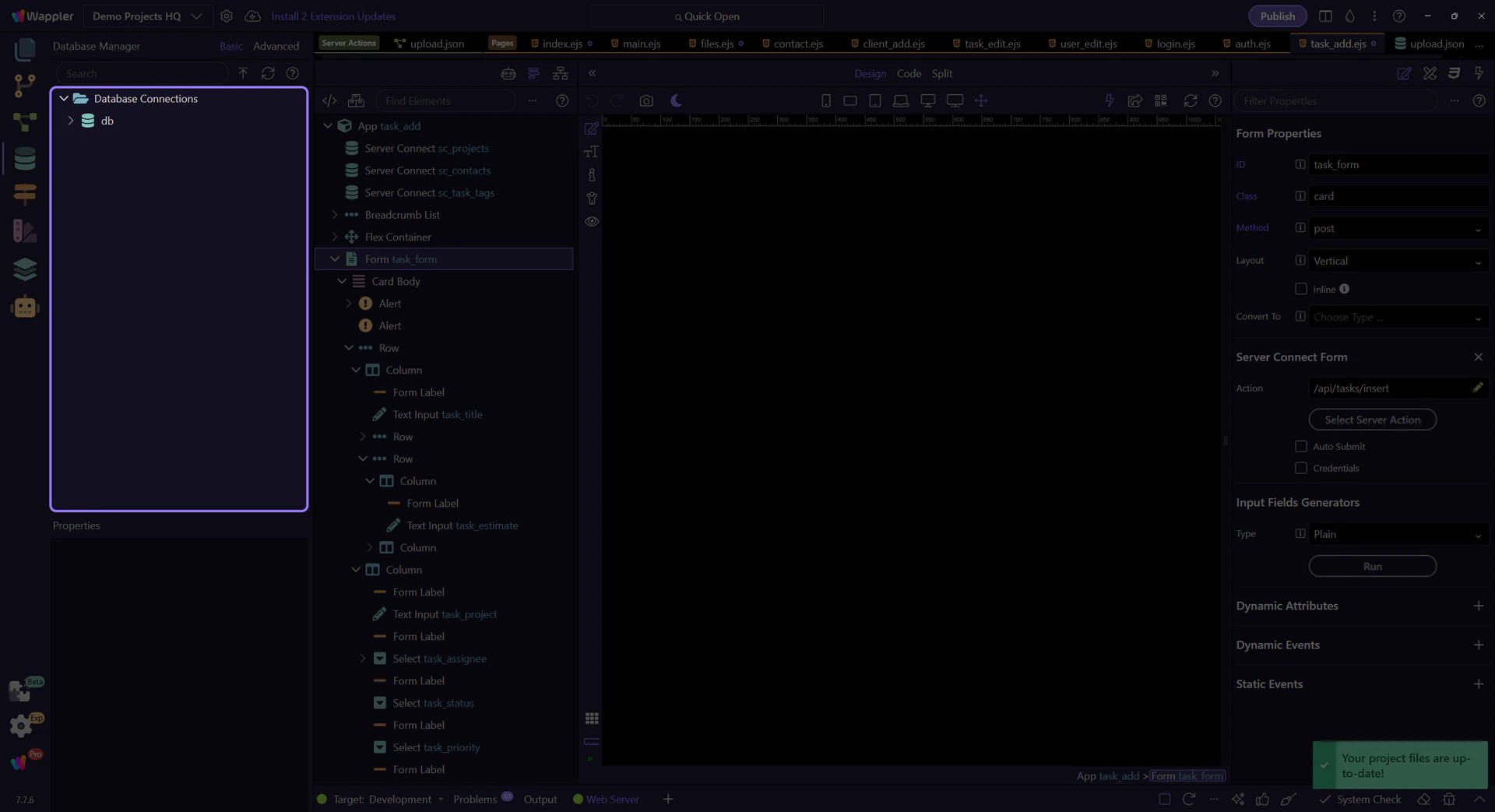
Task: Expand the Dynamic Attributes section
Action: point(1478,606)
